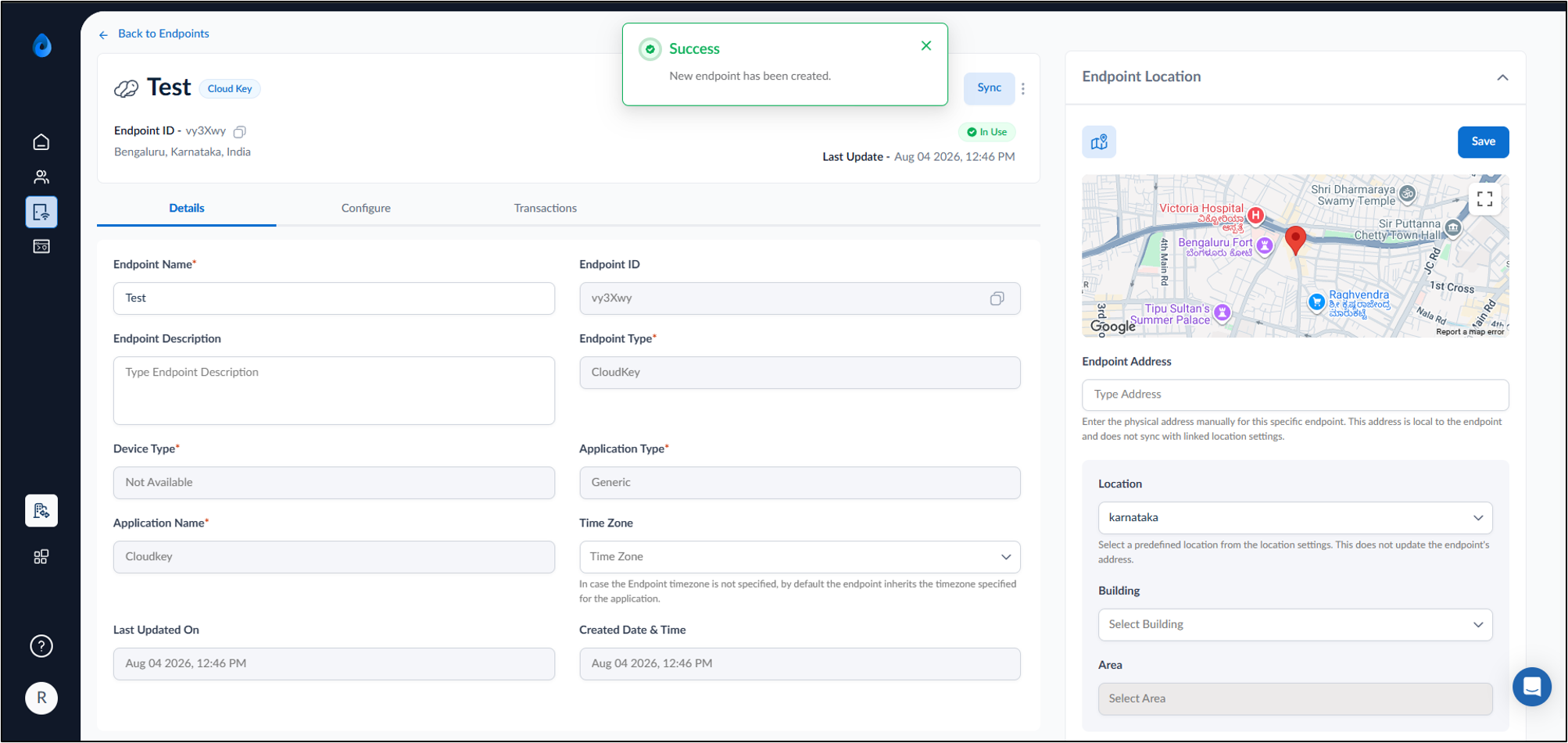Click the Save button
1568x743 pixels.
(x=1483, y=141)
